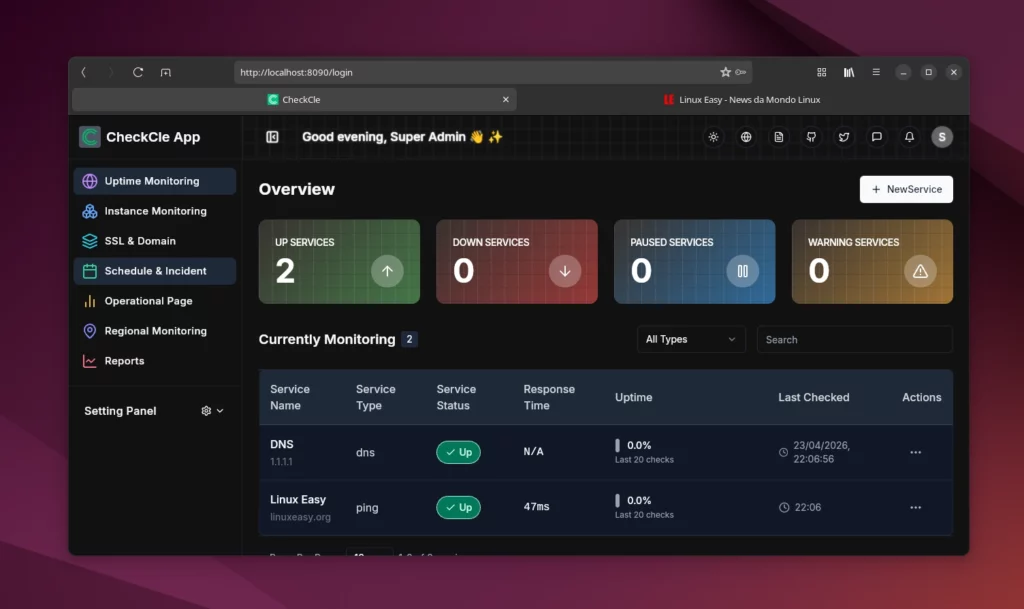
Task: Click the Twitter bird icon
Action: click(x=844, y=137)
